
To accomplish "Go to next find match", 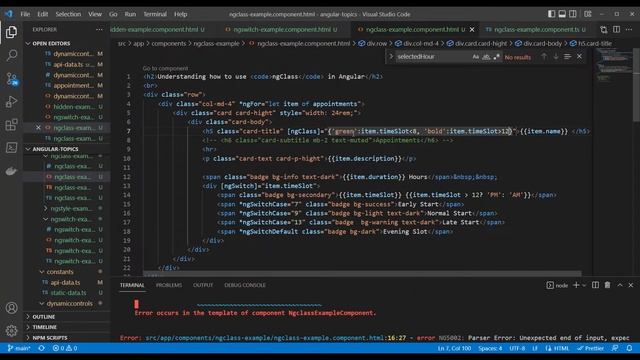I will (x=556, y=57).
